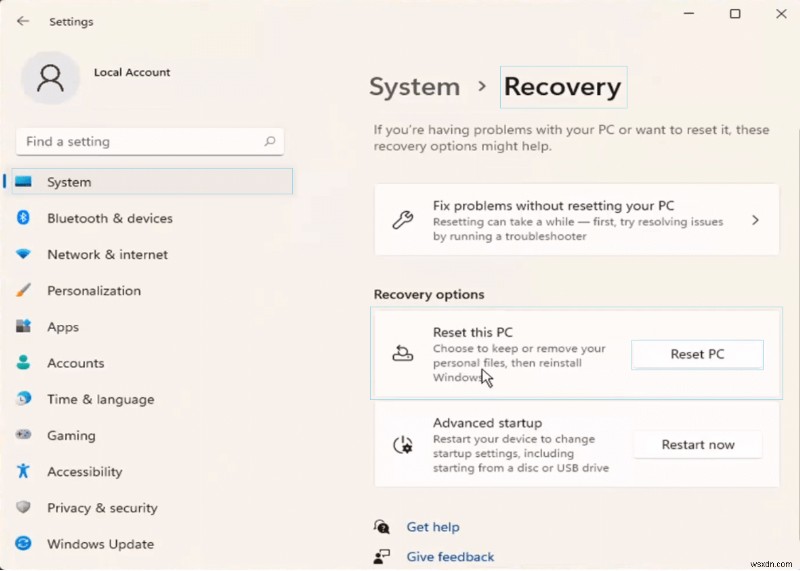
Task: Go to Apps settings
Action: pos(152,327)
